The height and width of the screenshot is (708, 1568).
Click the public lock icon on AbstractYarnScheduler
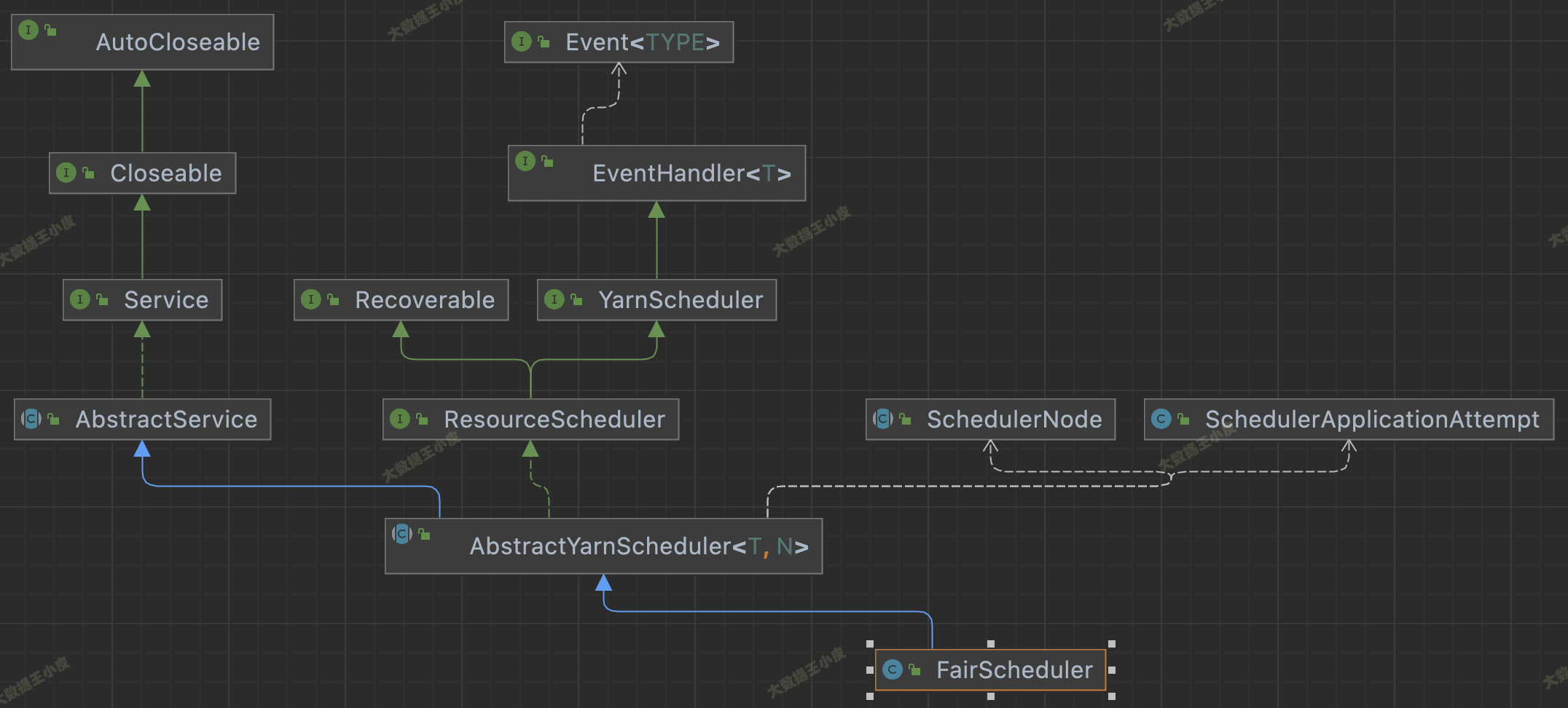(424, 534)
